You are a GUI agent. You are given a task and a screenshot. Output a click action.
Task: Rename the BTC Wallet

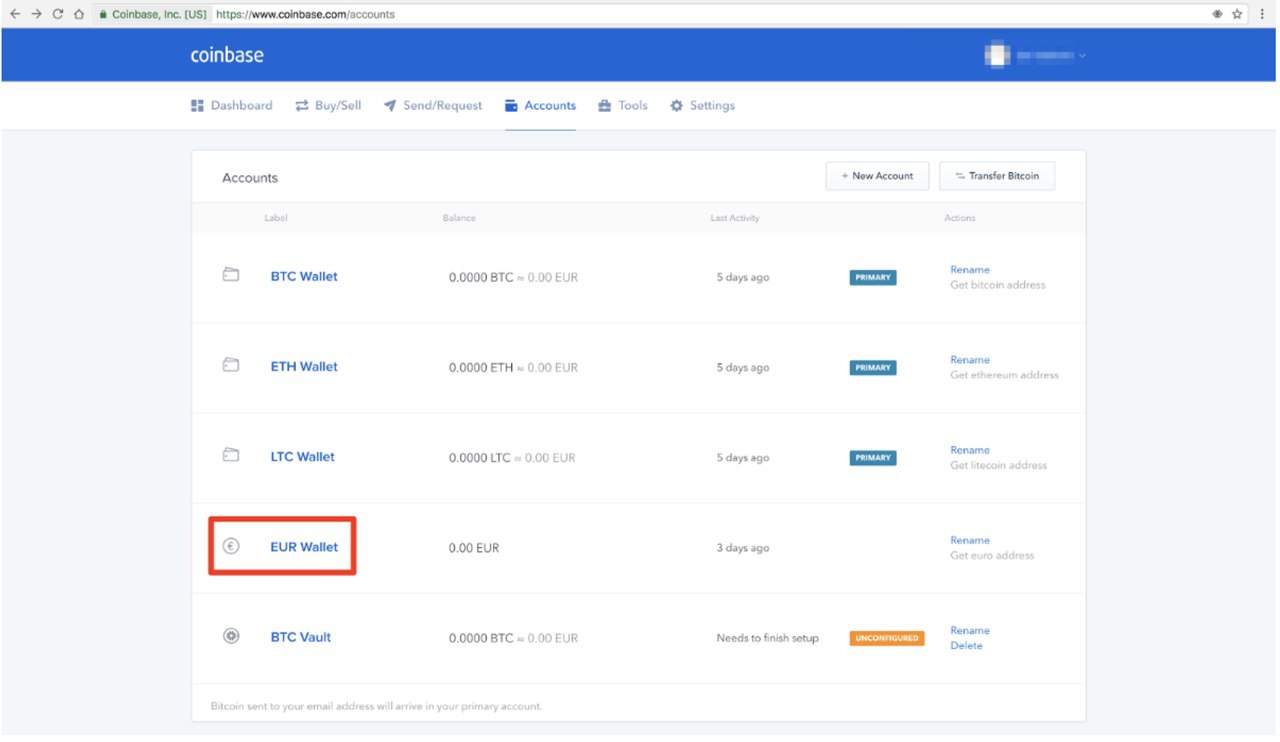970,270
